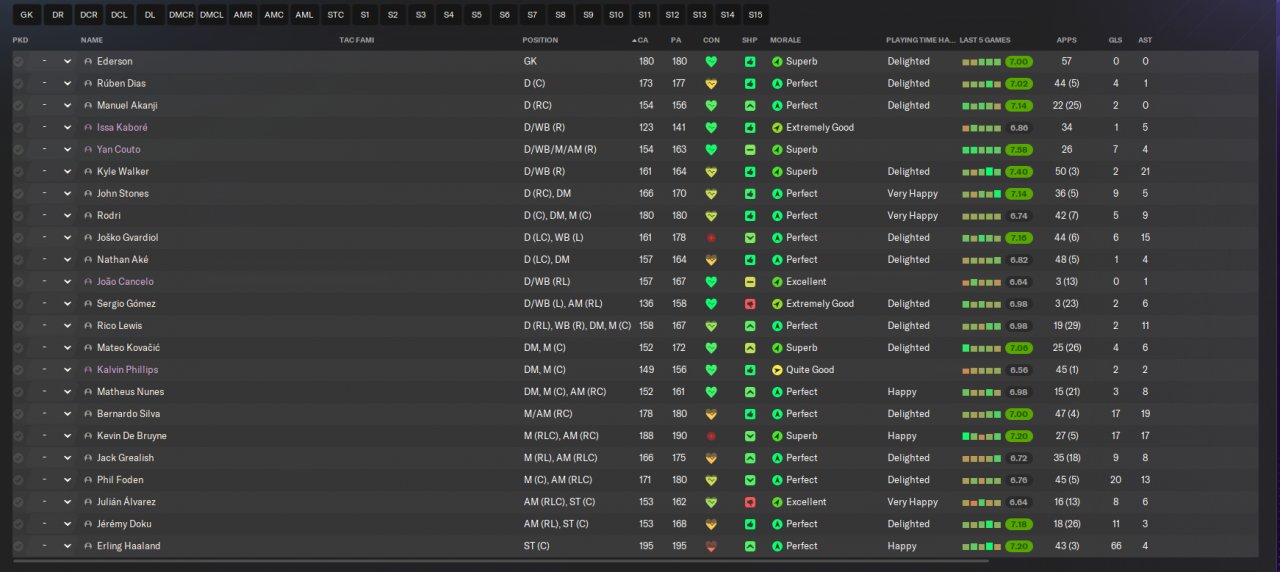Toggle Erling Haaland's picked checkmark
This screenshot has height=572, width=1280.
tap(18, 546)
